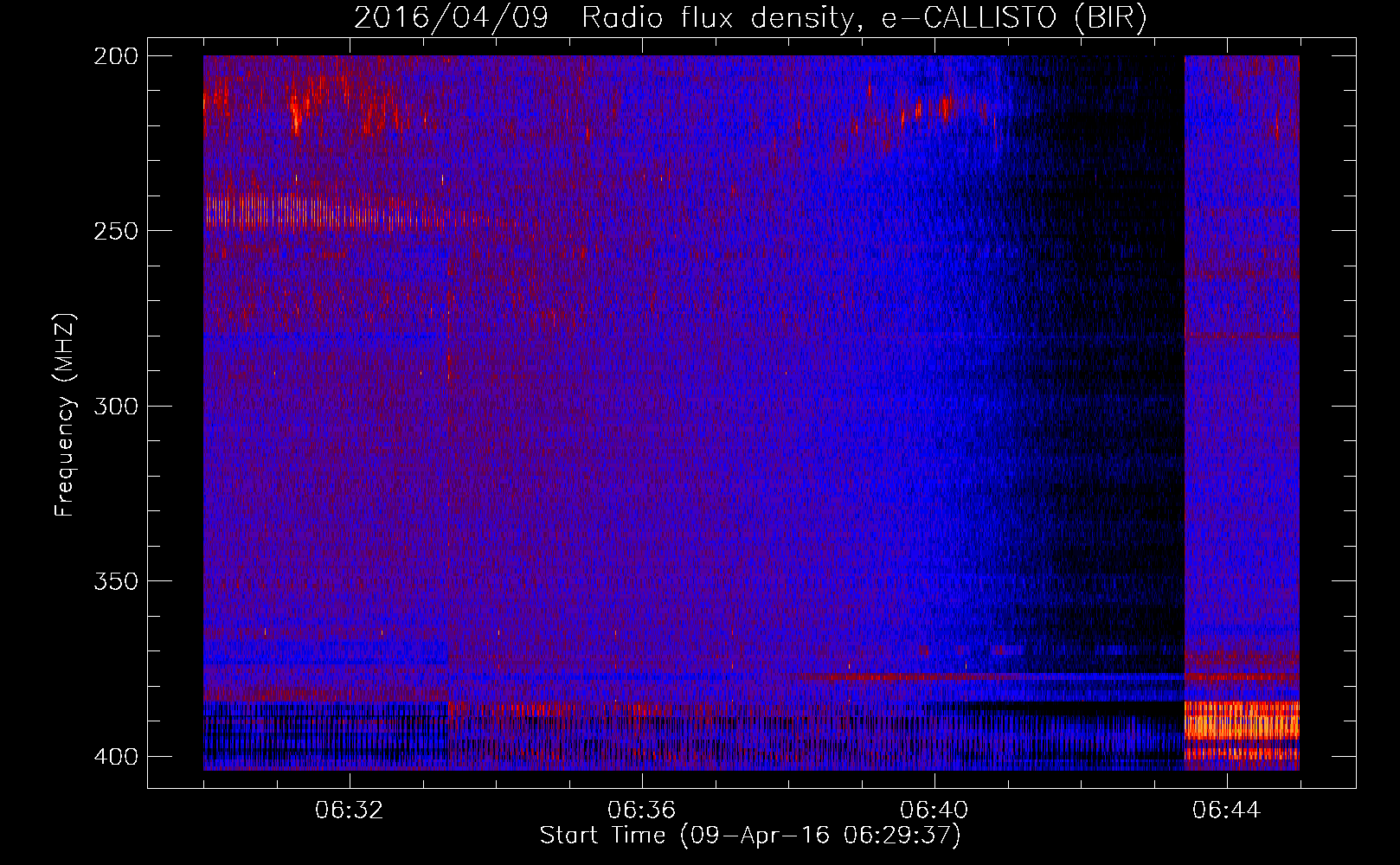The image size is (1400, 865).
Task: Click the 06:44 time tick label
Action: tap(1227, 810)
